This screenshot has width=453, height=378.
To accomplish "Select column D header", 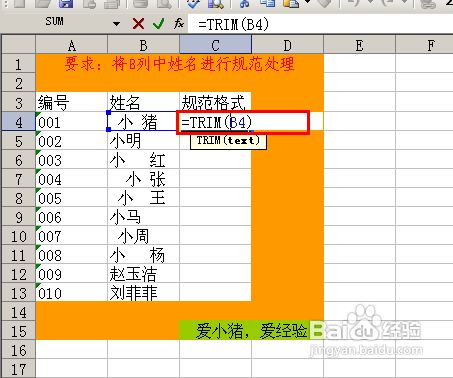I will (287, 45).
